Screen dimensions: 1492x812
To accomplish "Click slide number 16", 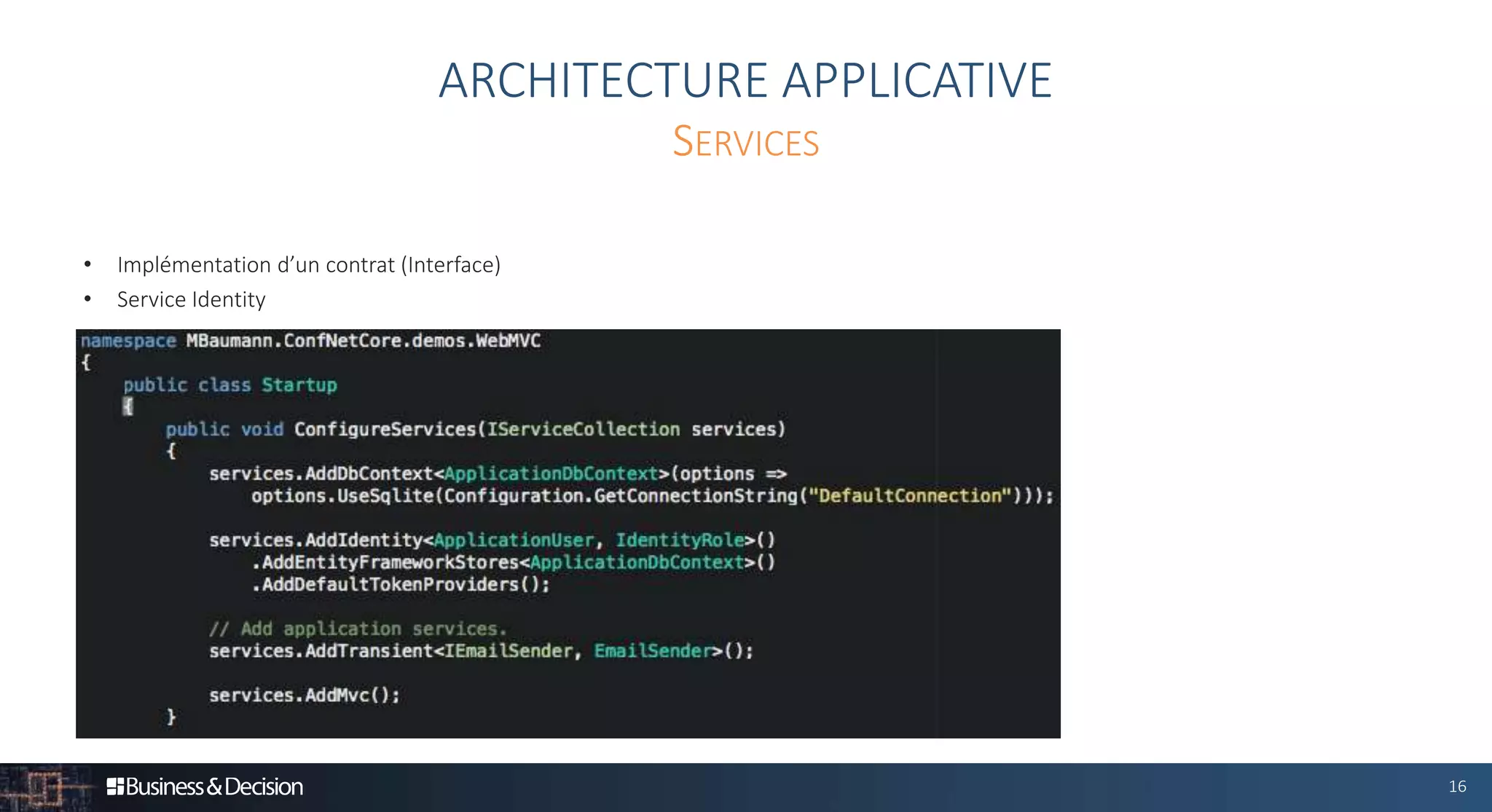I will [1457, 787].
